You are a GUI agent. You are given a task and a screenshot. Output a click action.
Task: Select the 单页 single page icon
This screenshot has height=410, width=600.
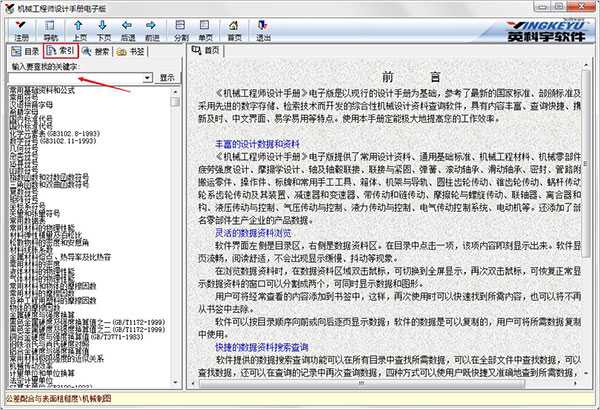pyautogui.click(x=206, y=28)
